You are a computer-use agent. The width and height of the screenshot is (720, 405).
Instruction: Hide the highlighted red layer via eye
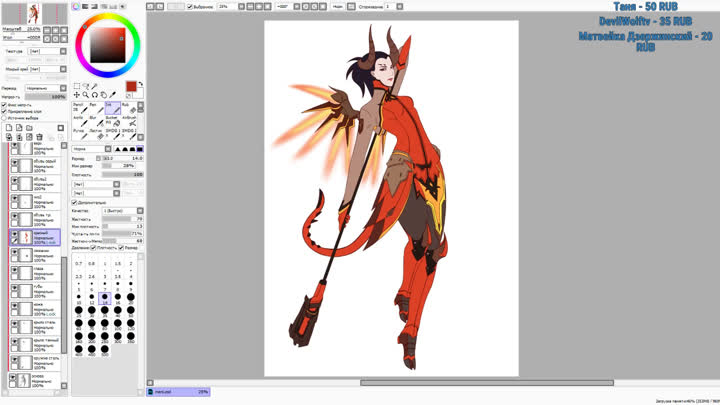(15, 234)
